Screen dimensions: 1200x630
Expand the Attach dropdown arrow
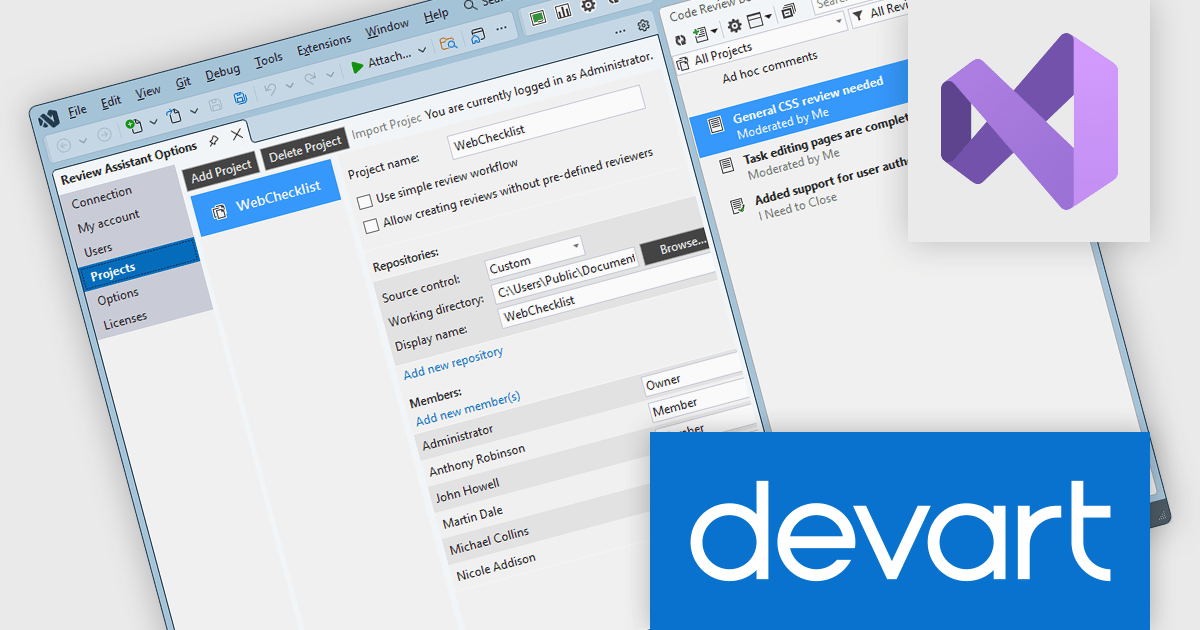422,49
